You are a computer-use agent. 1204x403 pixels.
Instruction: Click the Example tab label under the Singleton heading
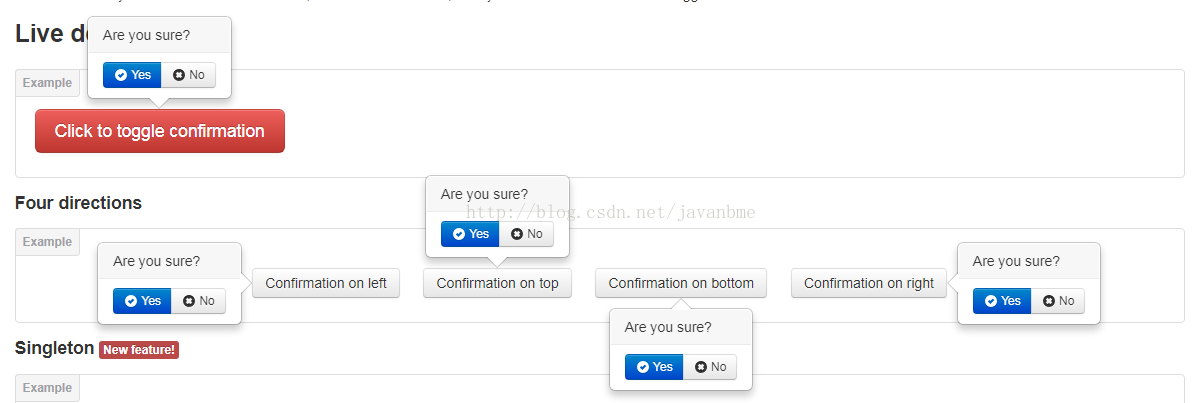[x=48, y=388]
